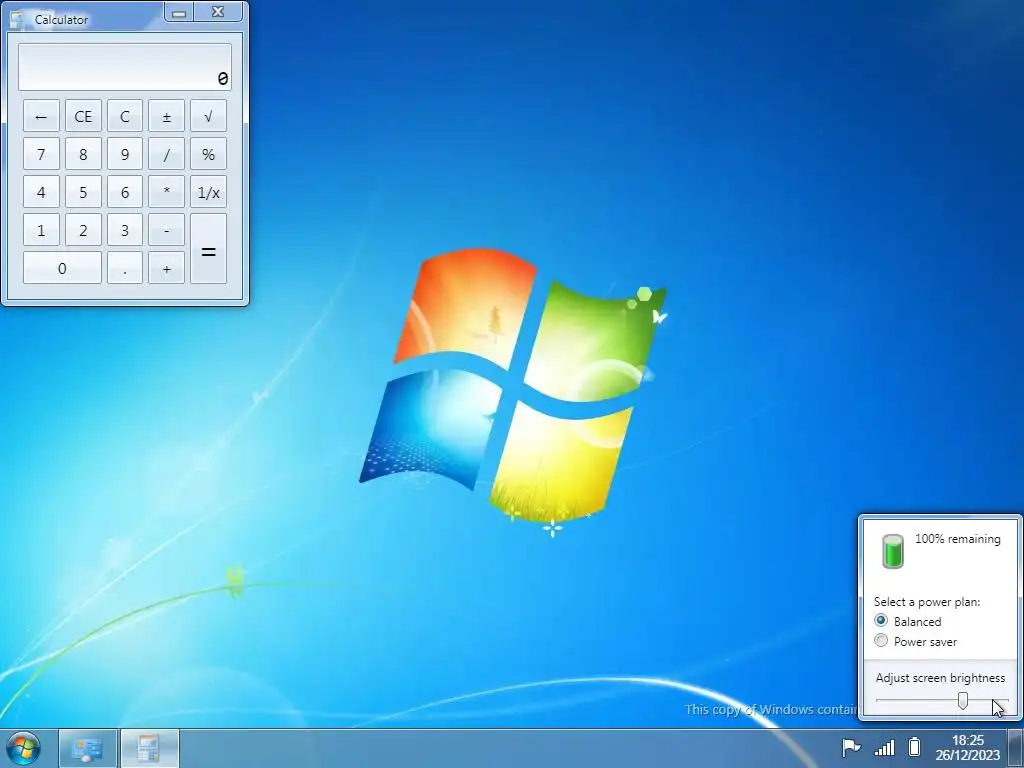
Task: Click digit 1 on the calculator
Action: [41, 230]
